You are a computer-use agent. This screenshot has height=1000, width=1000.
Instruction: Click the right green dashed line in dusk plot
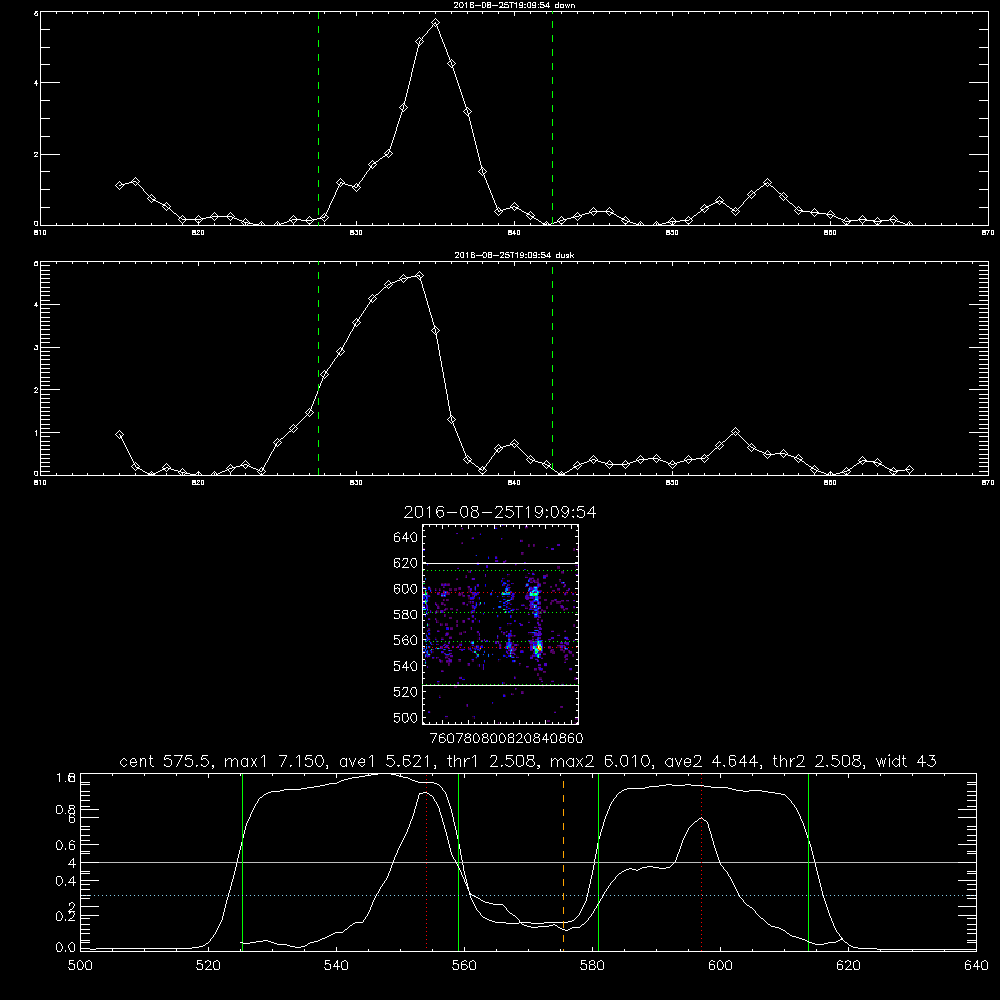coord(552,369)
